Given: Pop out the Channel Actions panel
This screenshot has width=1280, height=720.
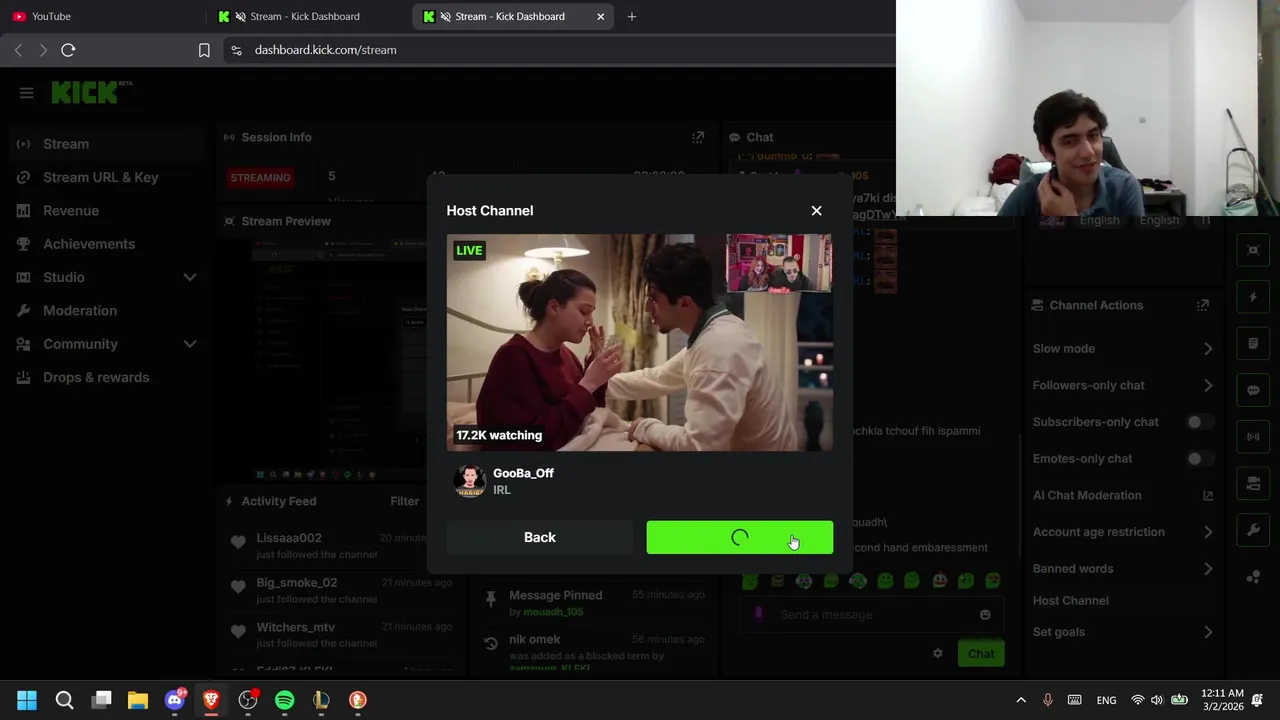Looking at the screenshot, I should click(x=1203, y=305).
